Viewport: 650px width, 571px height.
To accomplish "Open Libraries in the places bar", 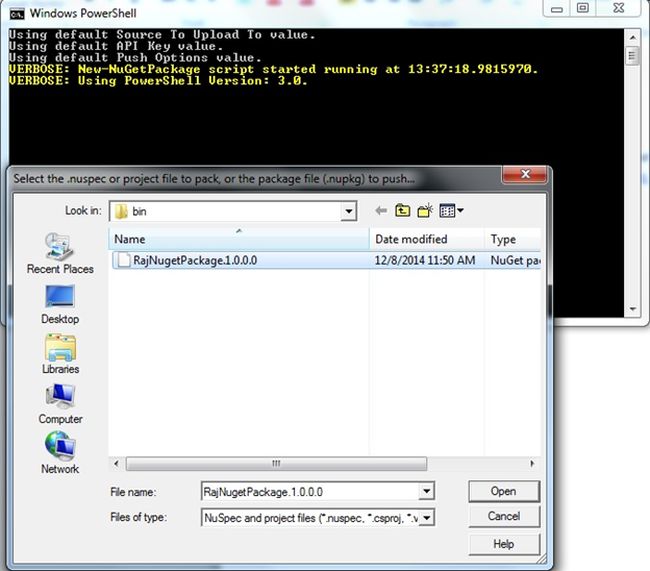I will point(61,354).
